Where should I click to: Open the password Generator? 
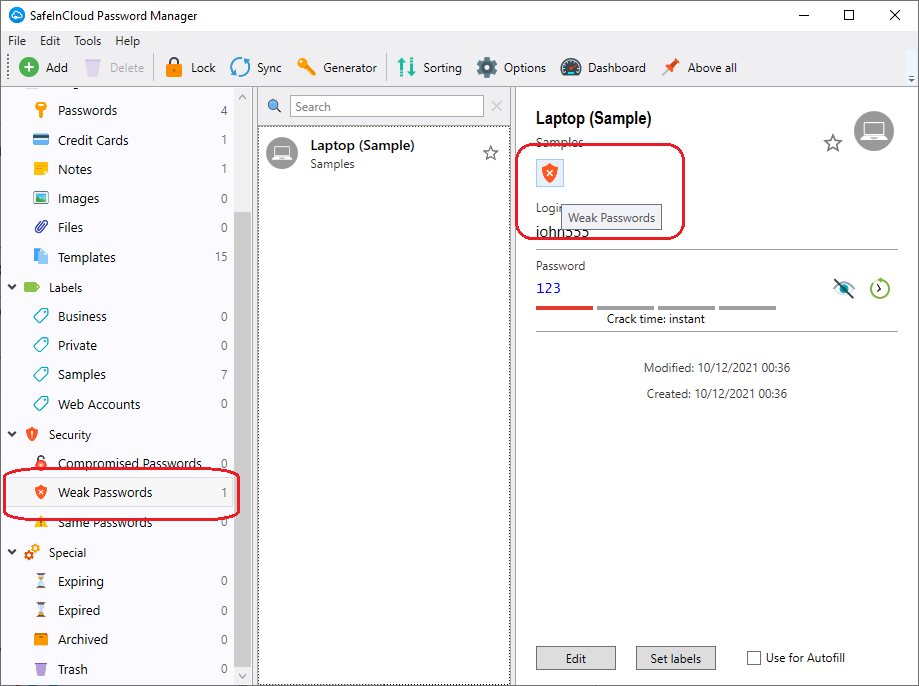click(337, 67)
